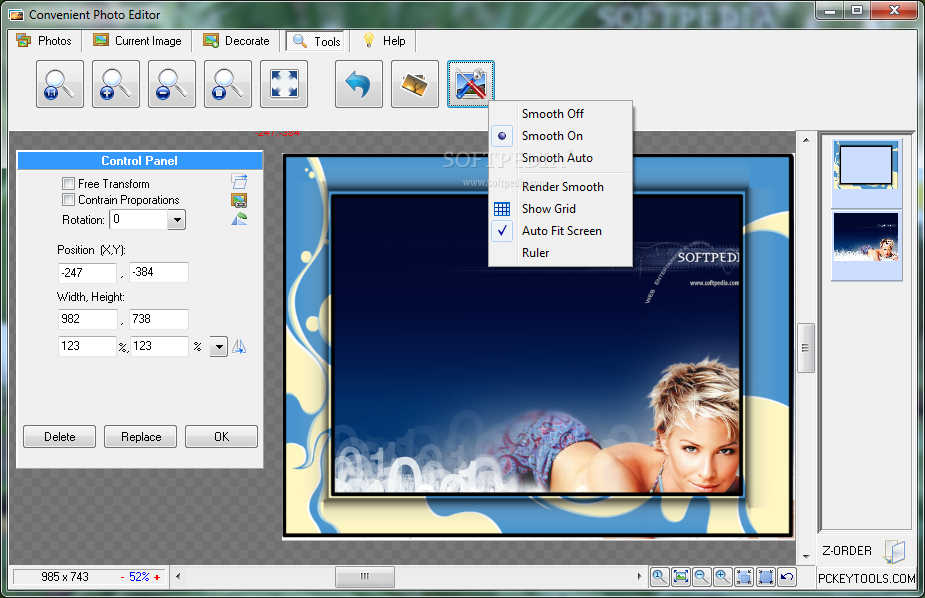This screenshot has width=925, height=598.
Task: Click the Delete button
Action: 60,436
